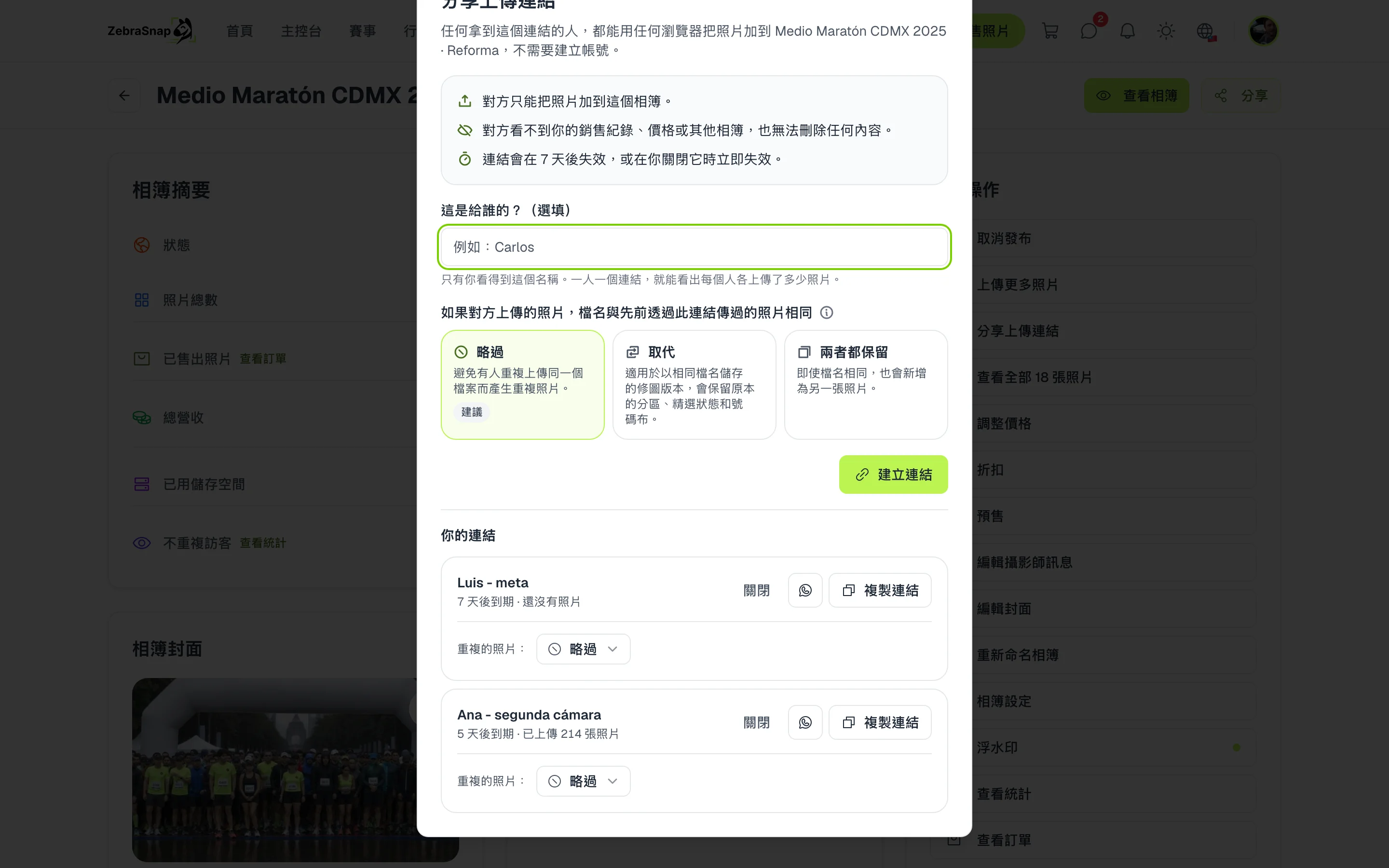Open the 首頁 nav item

pyautogui.click(x=239, y=31)
